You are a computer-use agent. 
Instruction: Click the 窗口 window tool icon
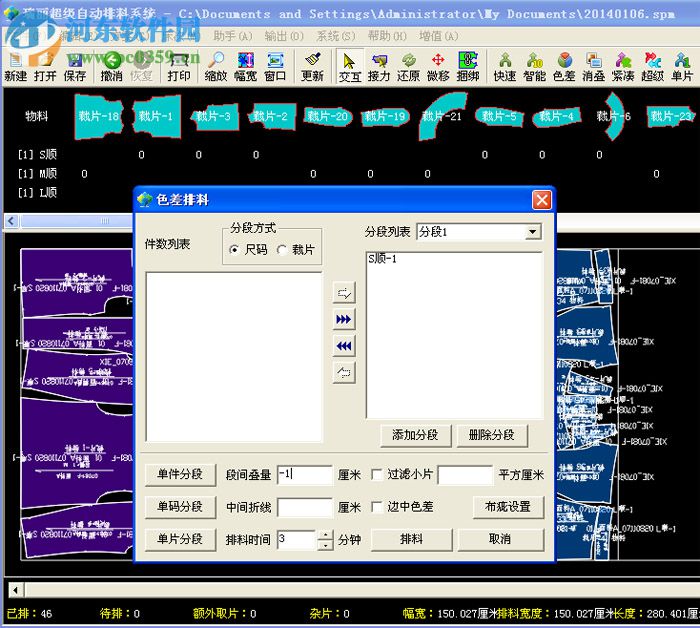click(275, 67)
